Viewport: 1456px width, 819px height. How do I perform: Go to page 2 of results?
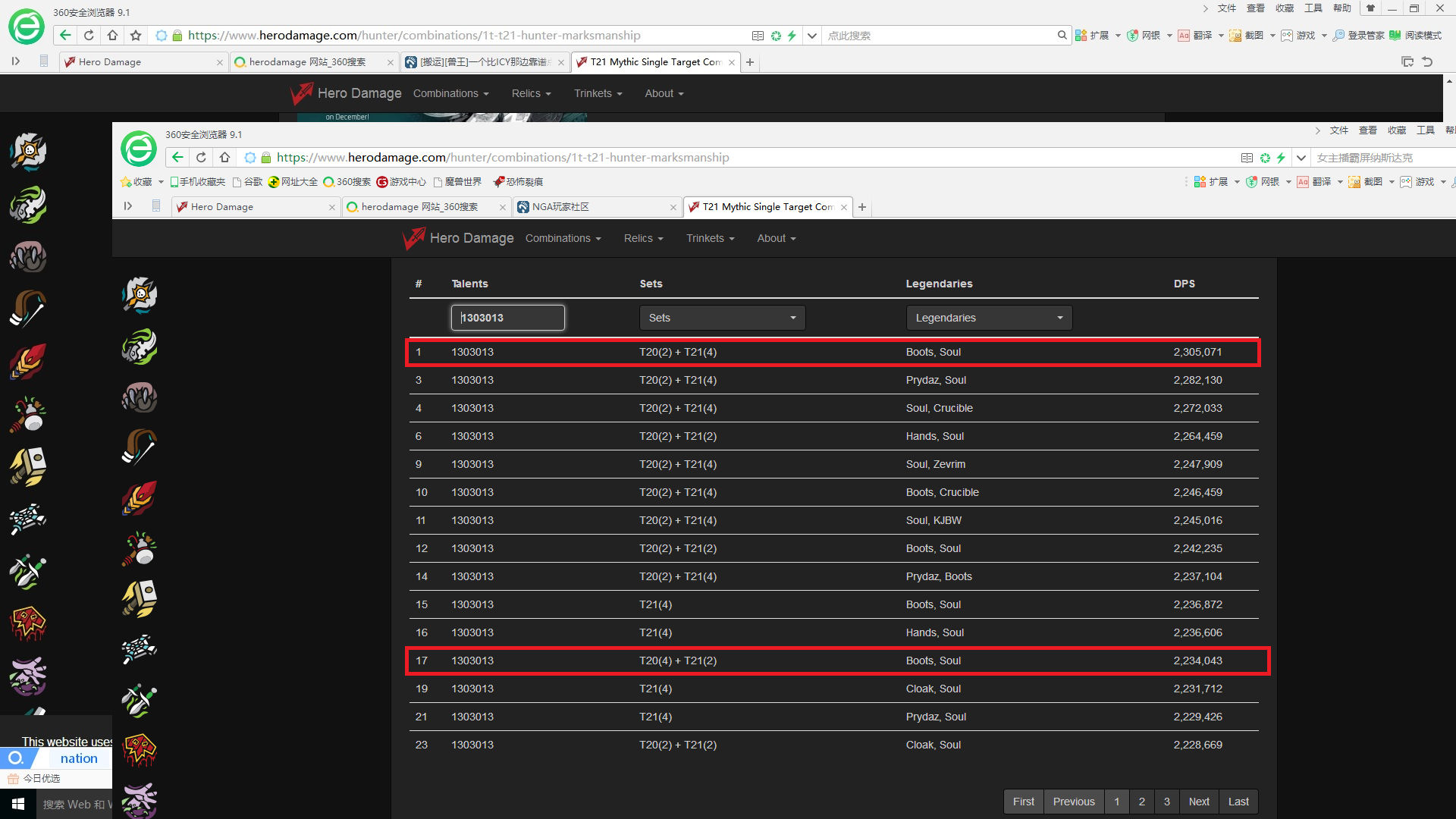[1142, 802]
